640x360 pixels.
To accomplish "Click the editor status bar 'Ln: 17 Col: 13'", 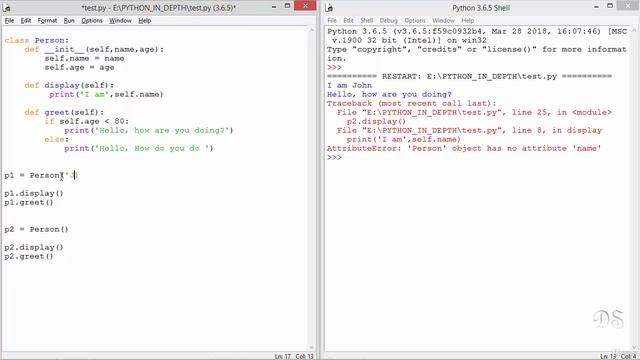I will (294, 356).
